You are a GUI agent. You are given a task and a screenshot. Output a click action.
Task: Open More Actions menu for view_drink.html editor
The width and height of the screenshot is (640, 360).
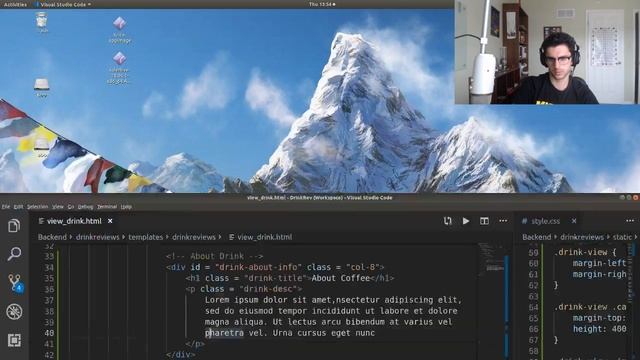503,221
